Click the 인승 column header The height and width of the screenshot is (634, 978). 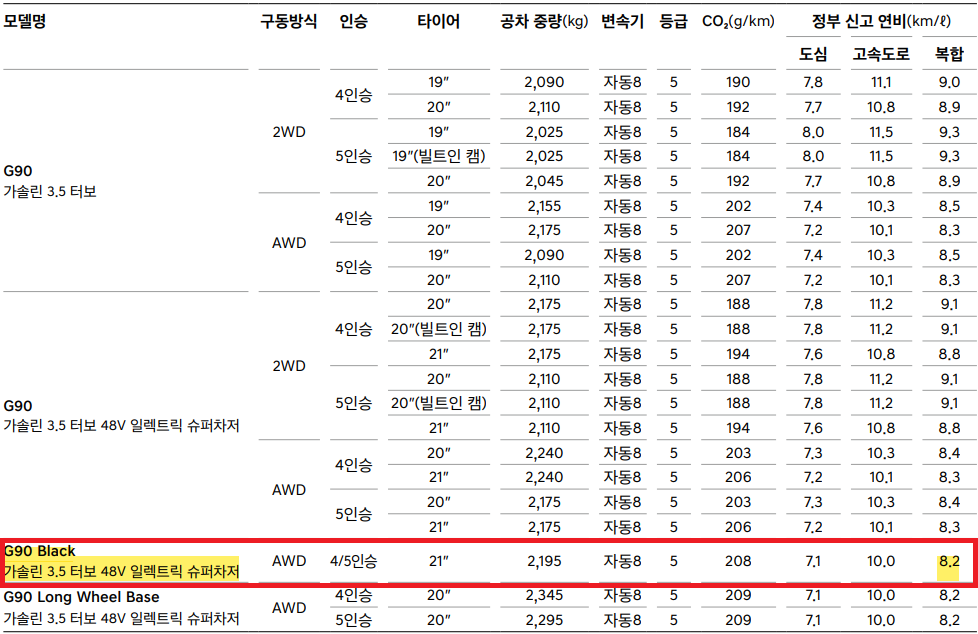(353, 22)
